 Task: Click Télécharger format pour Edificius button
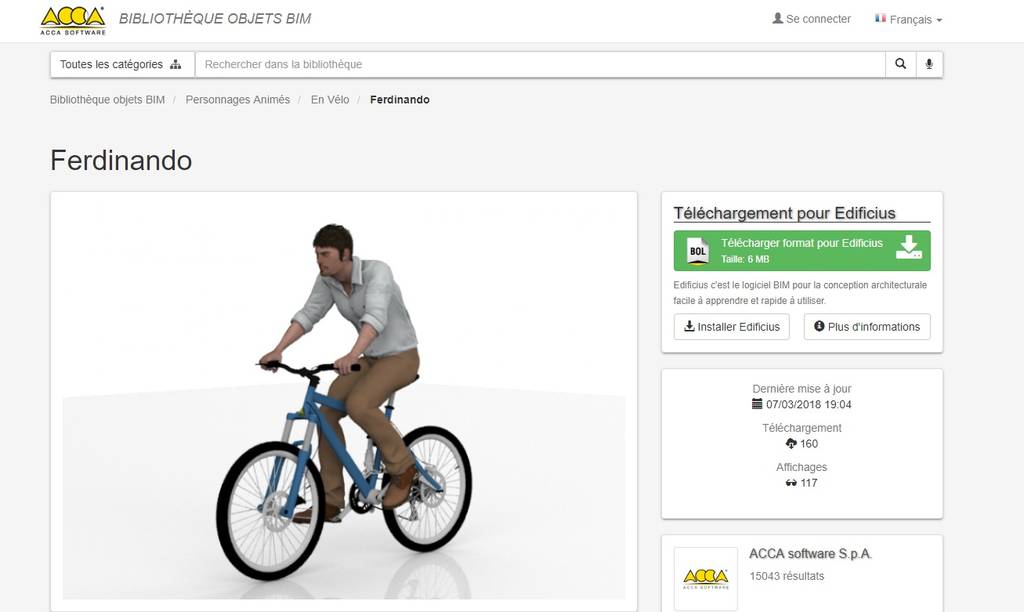pos(802,251)
